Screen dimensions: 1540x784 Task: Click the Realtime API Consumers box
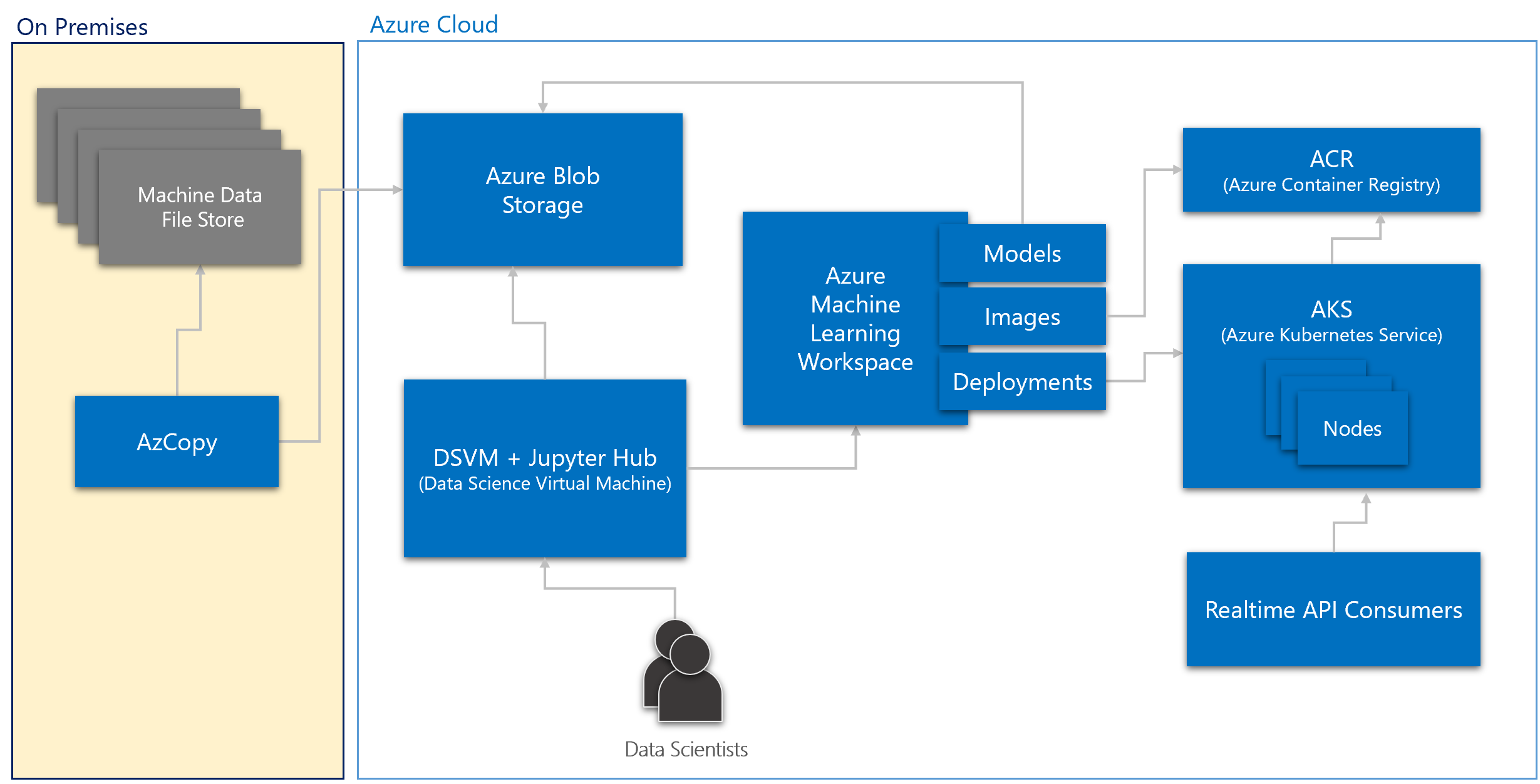1333,609
